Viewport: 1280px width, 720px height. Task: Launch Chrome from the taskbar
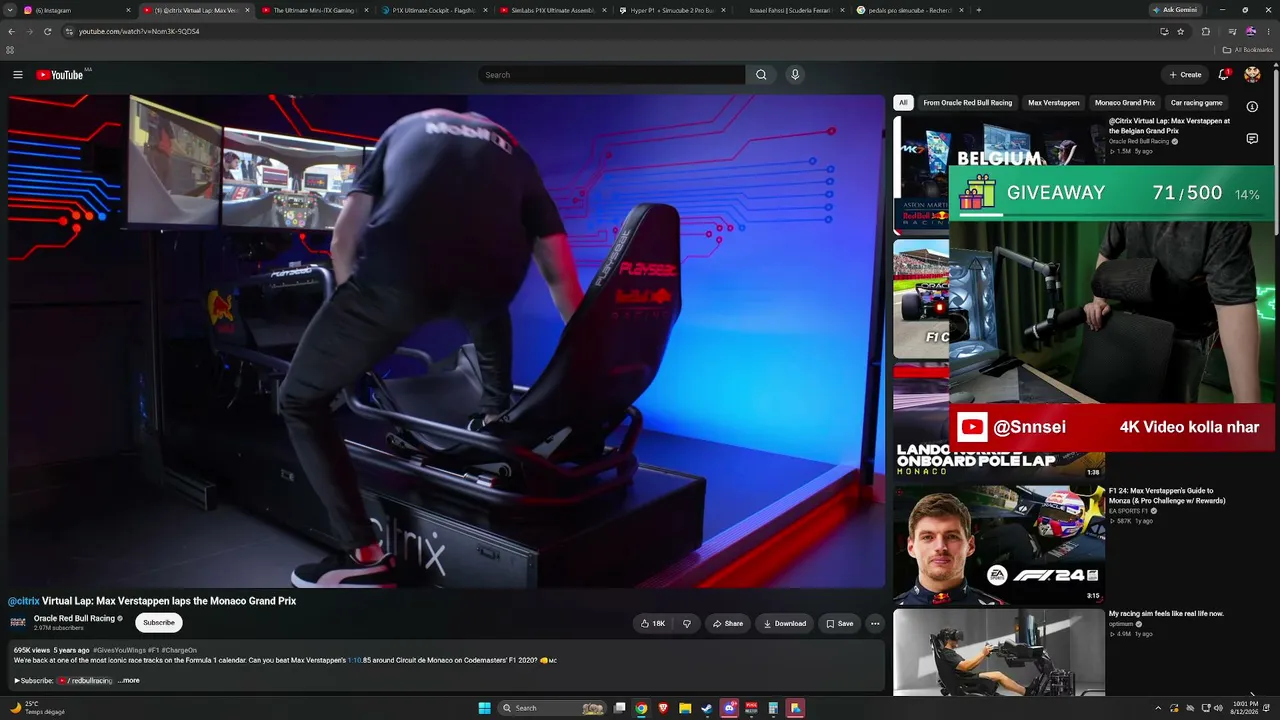(x=641, y=708)
